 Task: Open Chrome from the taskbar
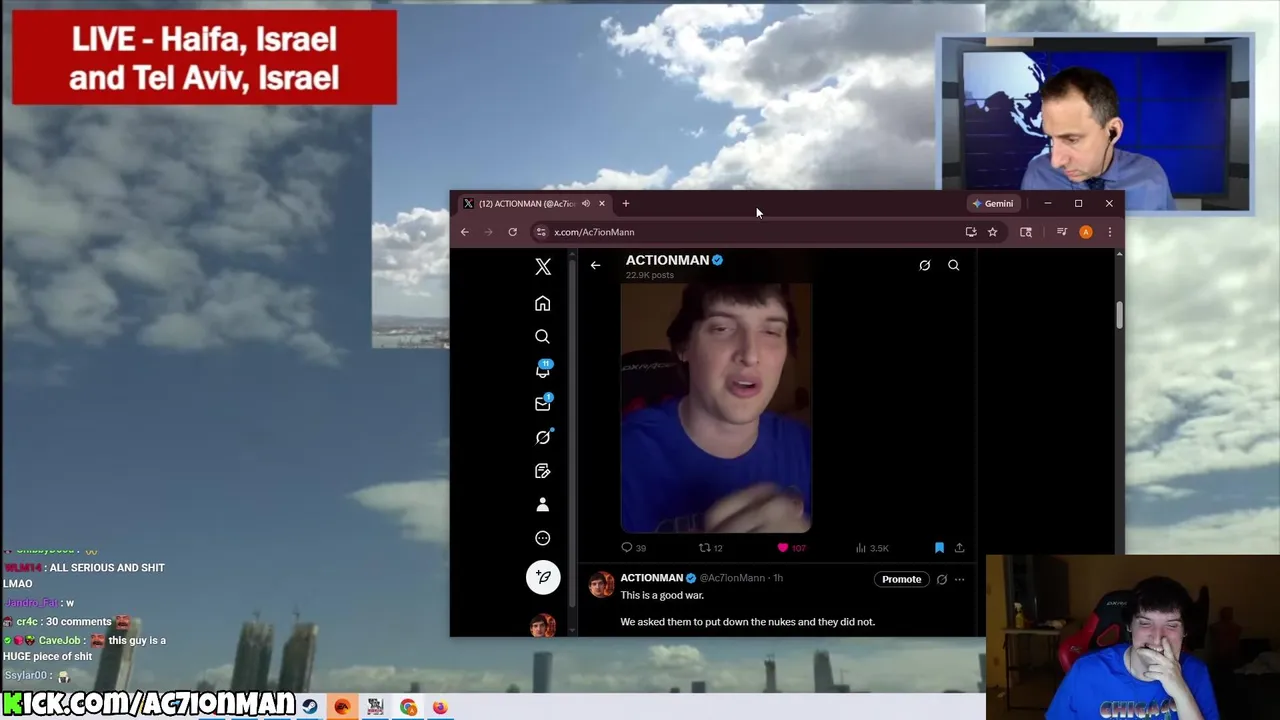point(408,707)
